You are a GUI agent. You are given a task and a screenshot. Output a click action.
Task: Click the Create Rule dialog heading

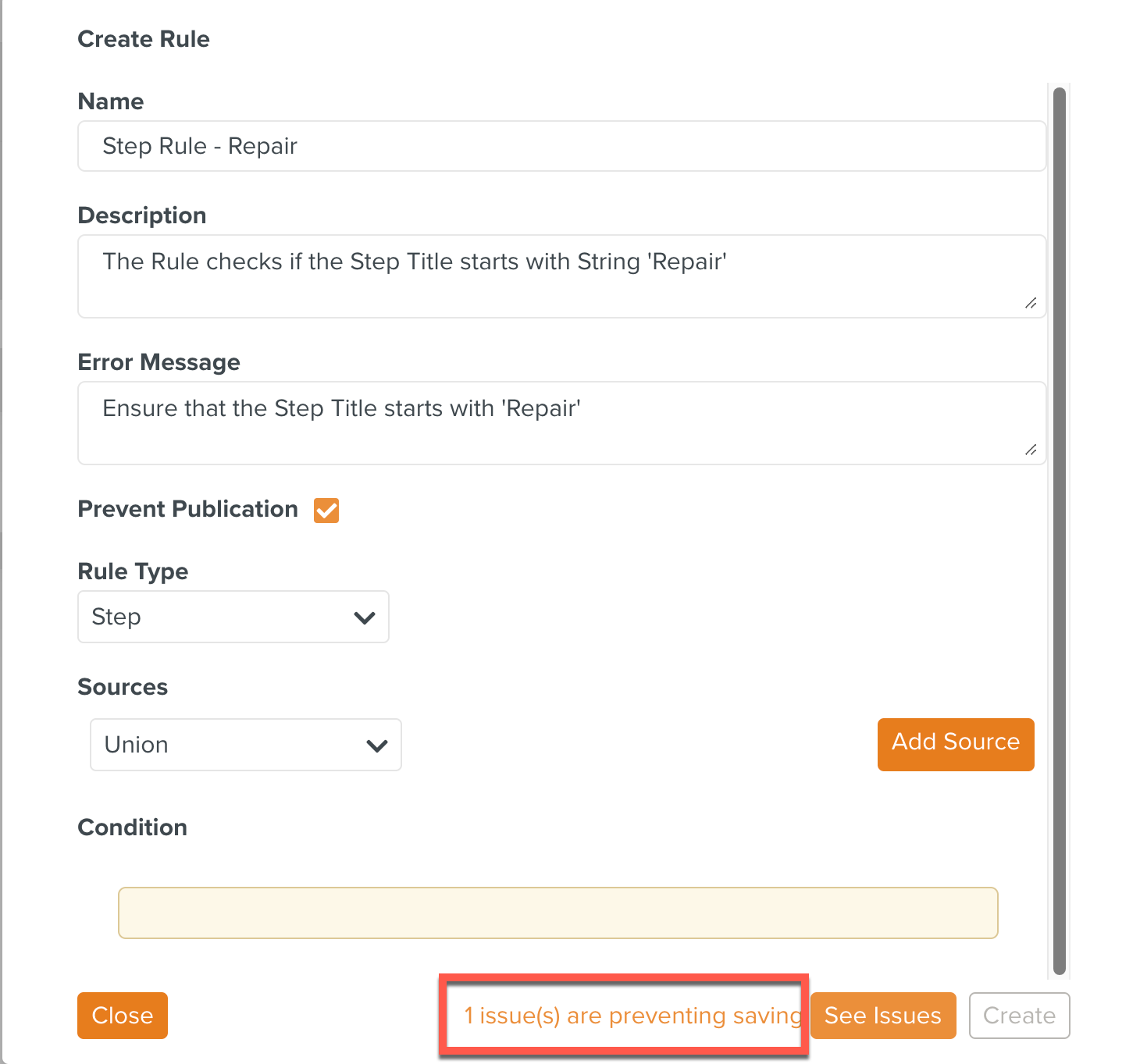[144, 39]
